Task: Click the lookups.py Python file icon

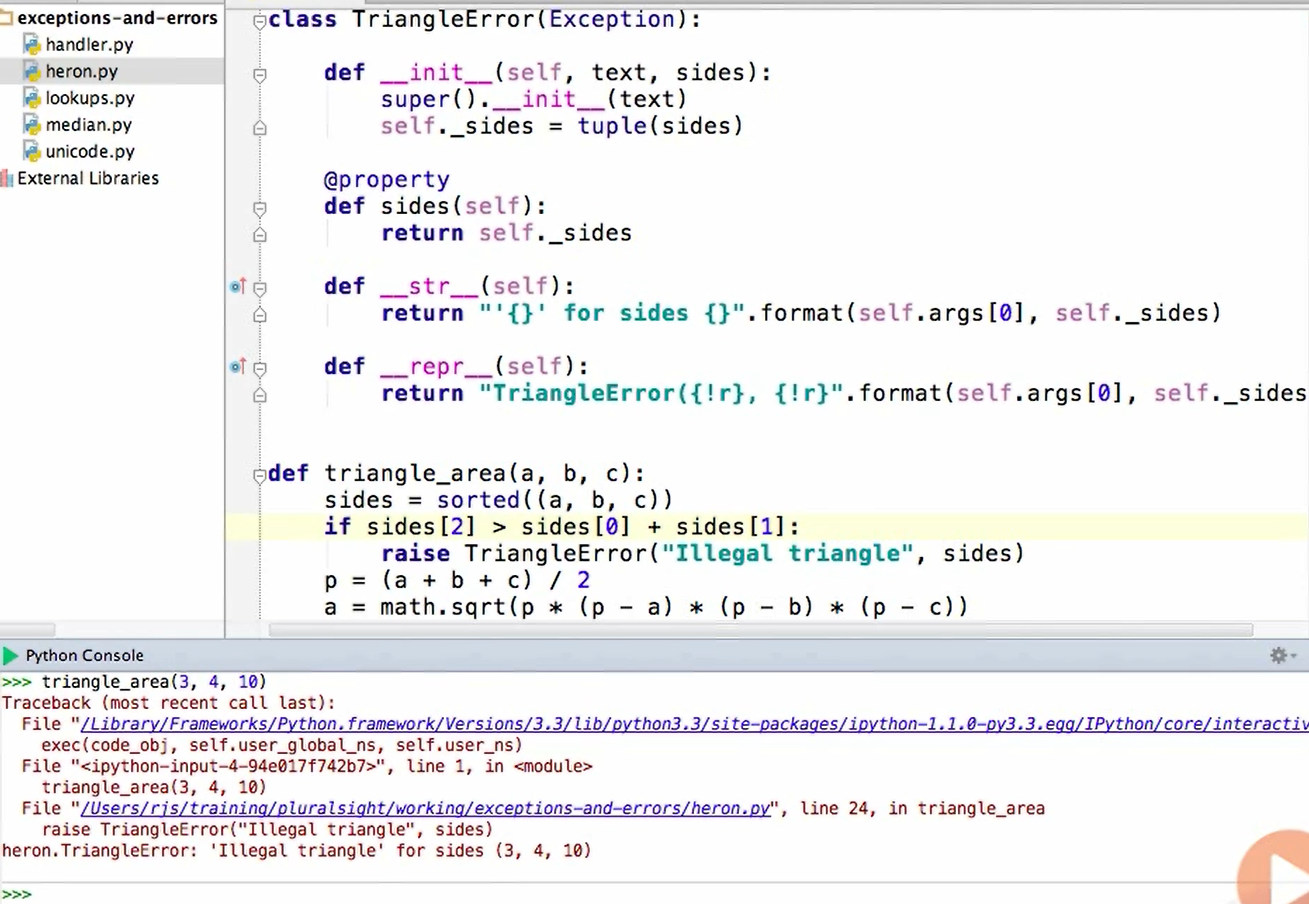Action: tap(32, 98)
